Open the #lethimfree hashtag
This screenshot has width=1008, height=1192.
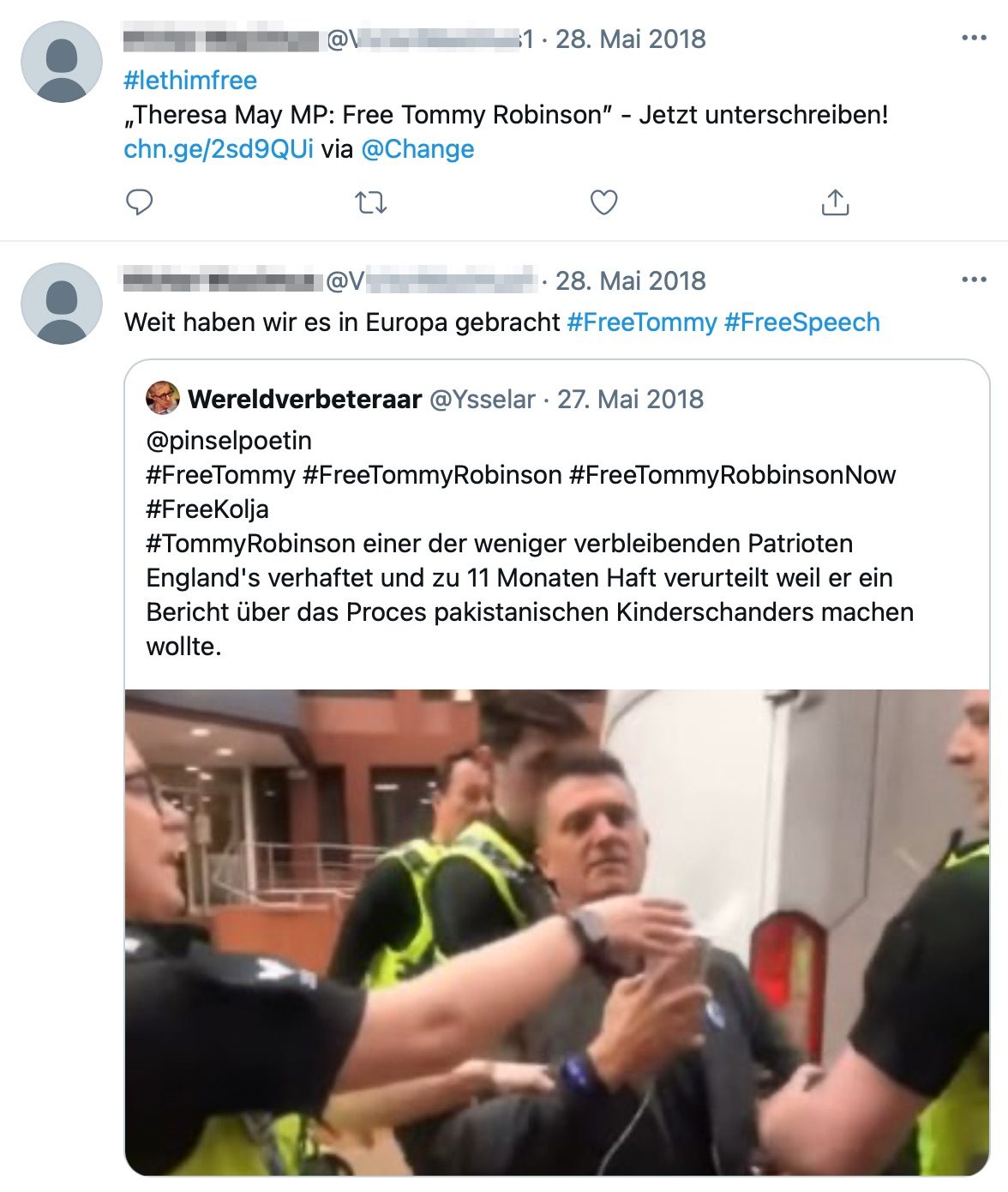[190, 81]
